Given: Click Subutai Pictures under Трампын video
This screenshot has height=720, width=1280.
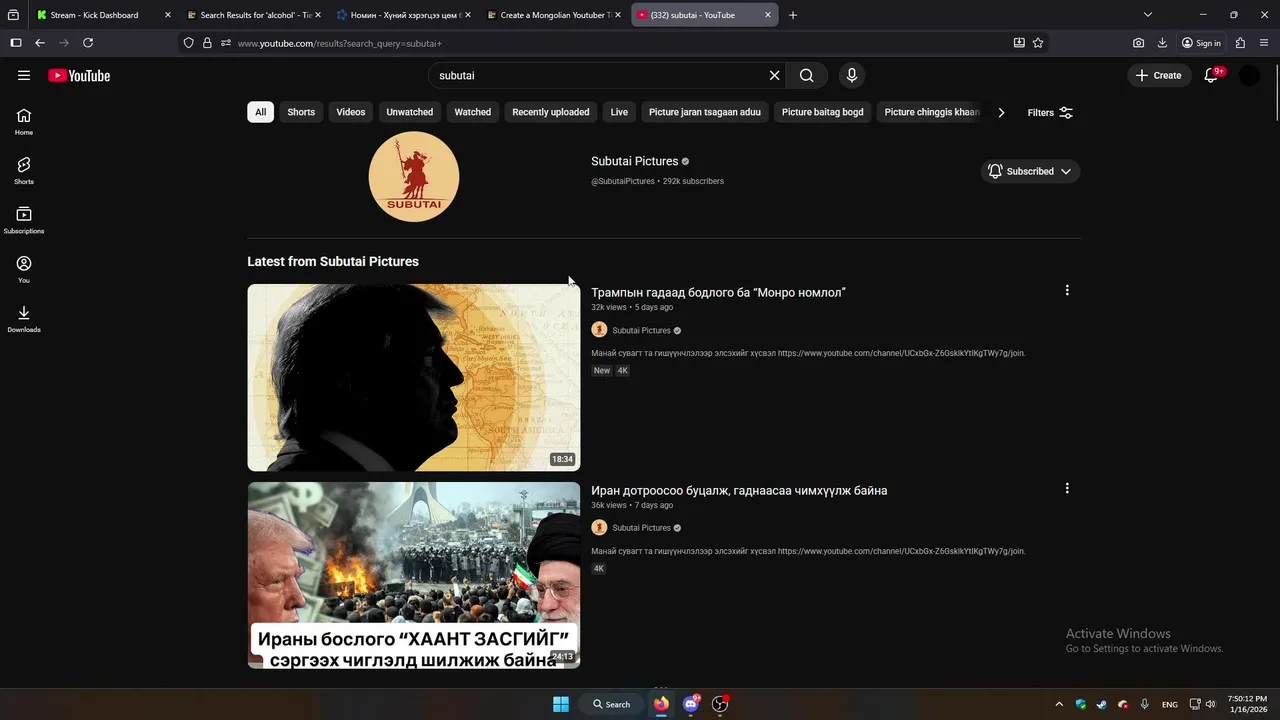Looking at the screenshot, I should tap(642, 331).
